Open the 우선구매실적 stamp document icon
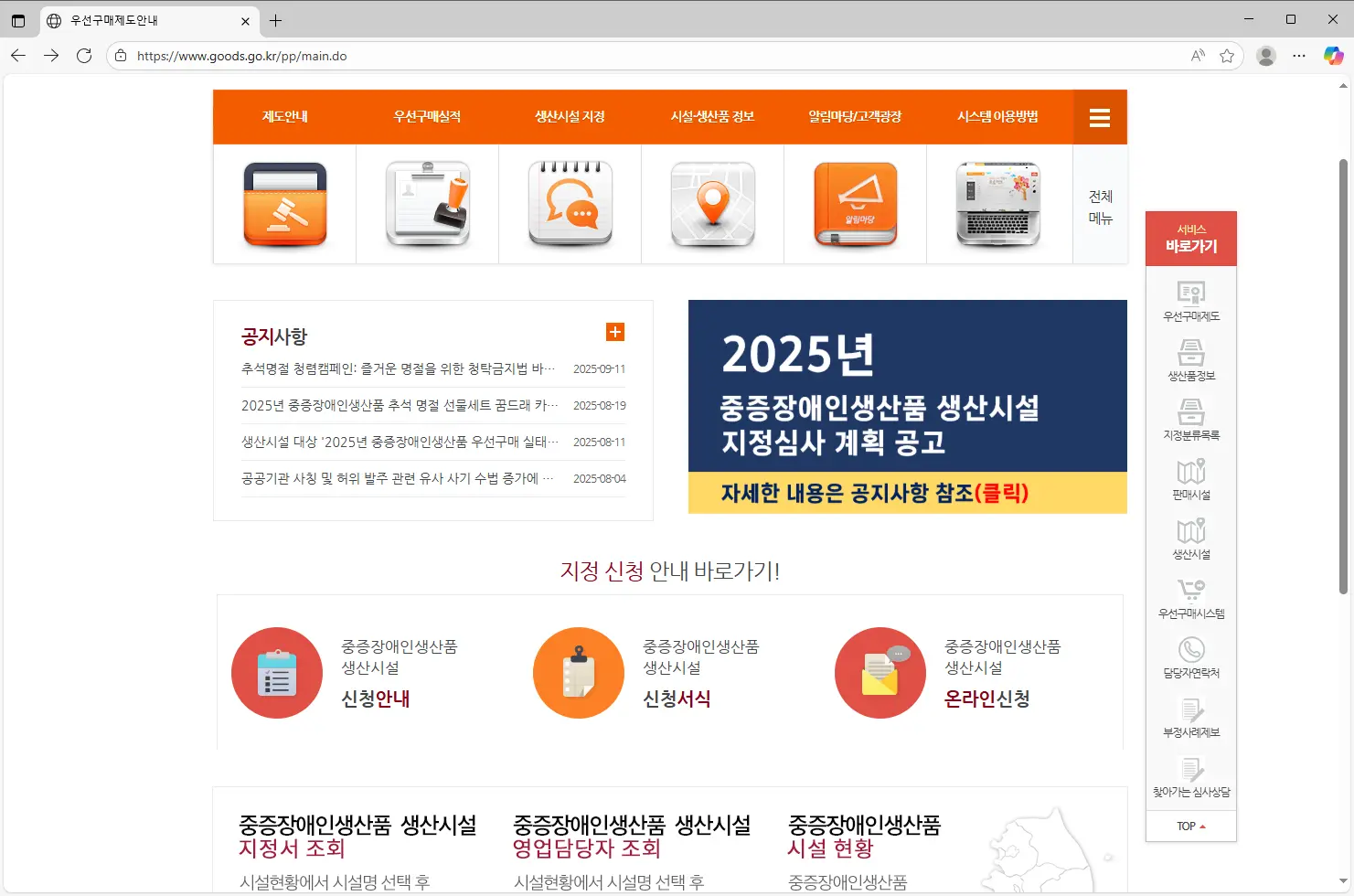Screen dimensions: 1354x896 [428, 204]
